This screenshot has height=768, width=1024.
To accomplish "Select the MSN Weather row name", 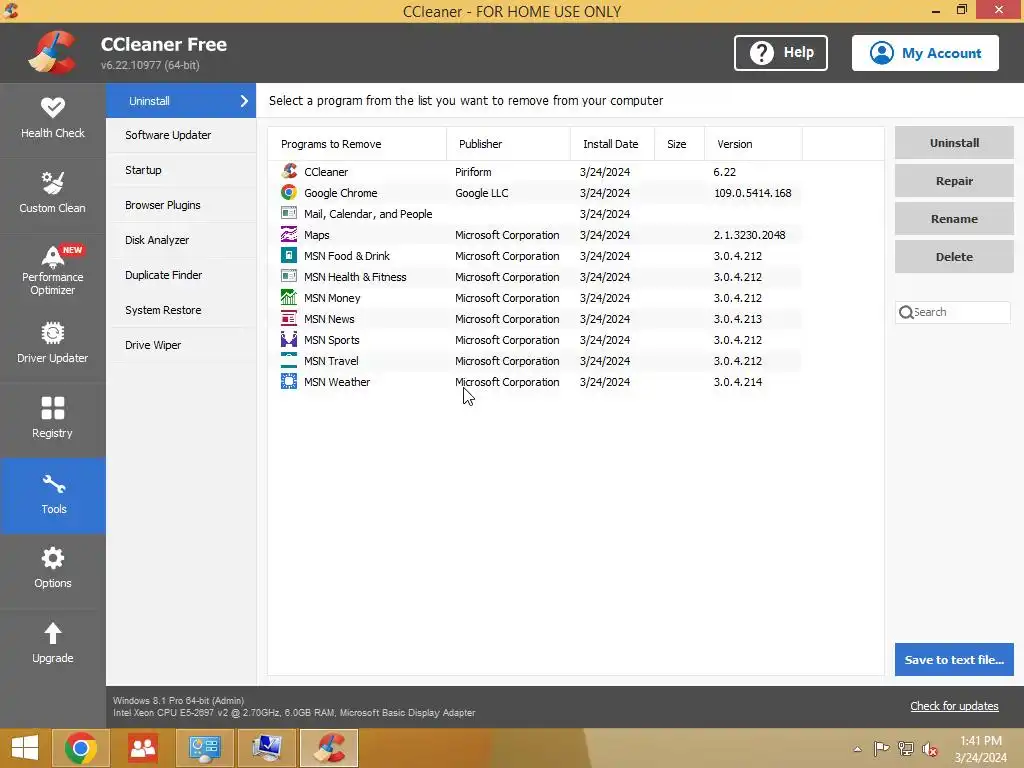I will 337,382.
